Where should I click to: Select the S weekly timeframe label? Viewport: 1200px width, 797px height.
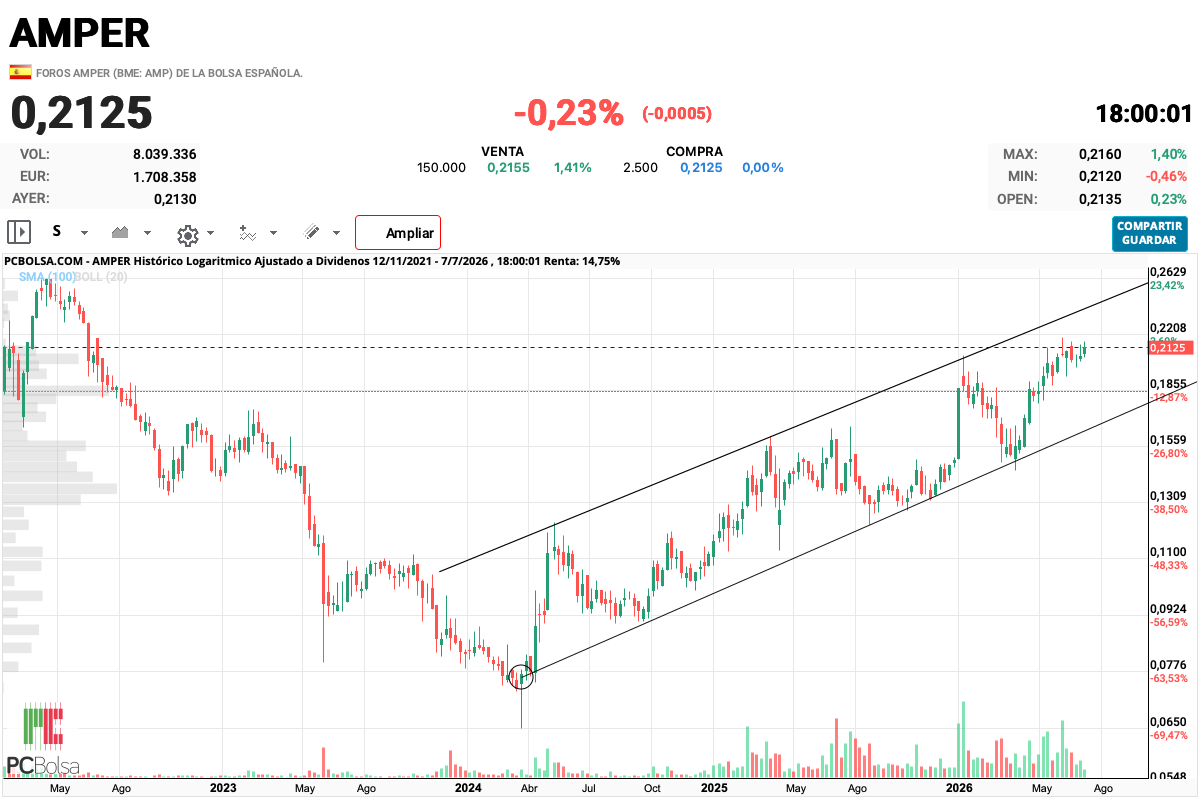(x=57, y=231)
